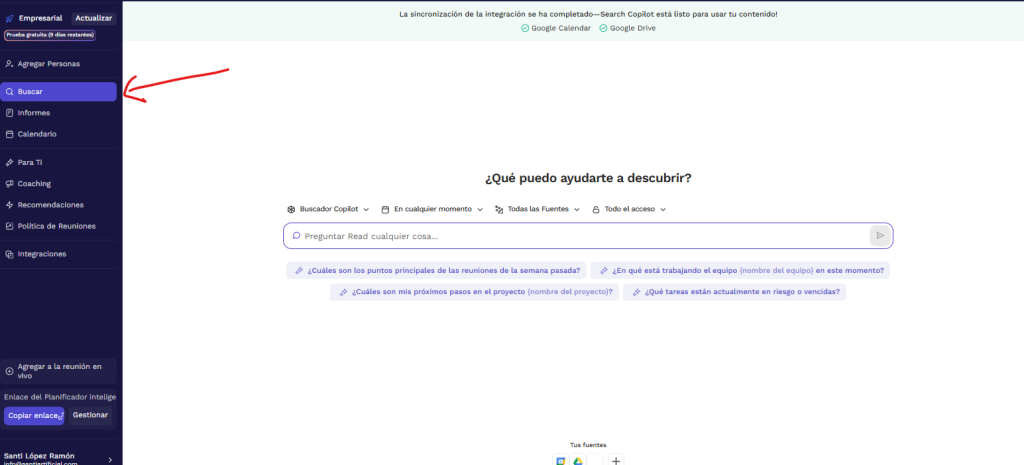This screenshot has height=465, width=1024.
Task: Open Política de Reuniones
Action: [59, 226]
